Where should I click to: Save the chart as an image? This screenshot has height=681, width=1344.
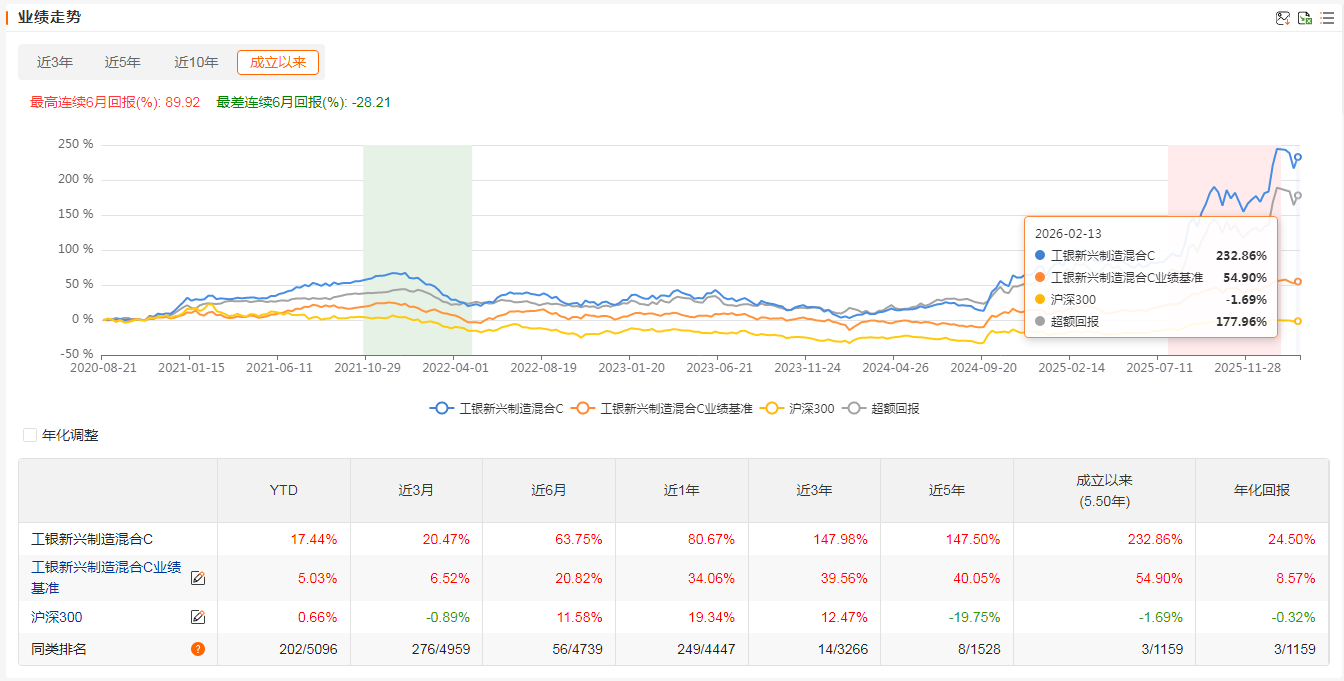tap(1283, 18)
